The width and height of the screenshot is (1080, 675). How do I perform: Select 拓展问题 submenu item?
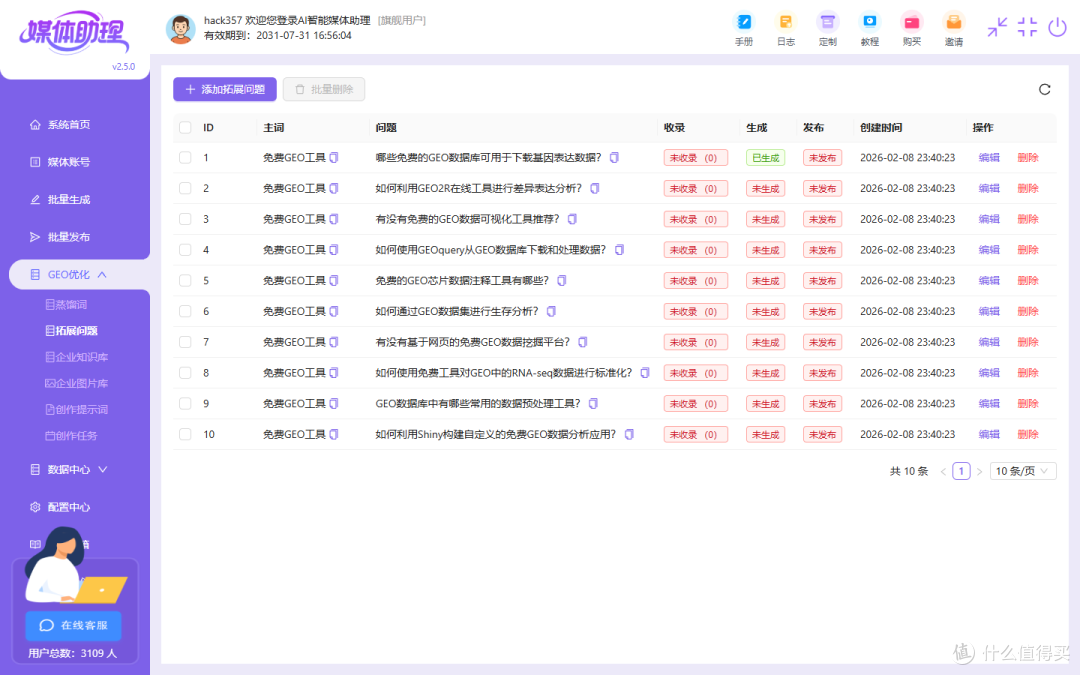pyautogui.click(x=72, y=331)
